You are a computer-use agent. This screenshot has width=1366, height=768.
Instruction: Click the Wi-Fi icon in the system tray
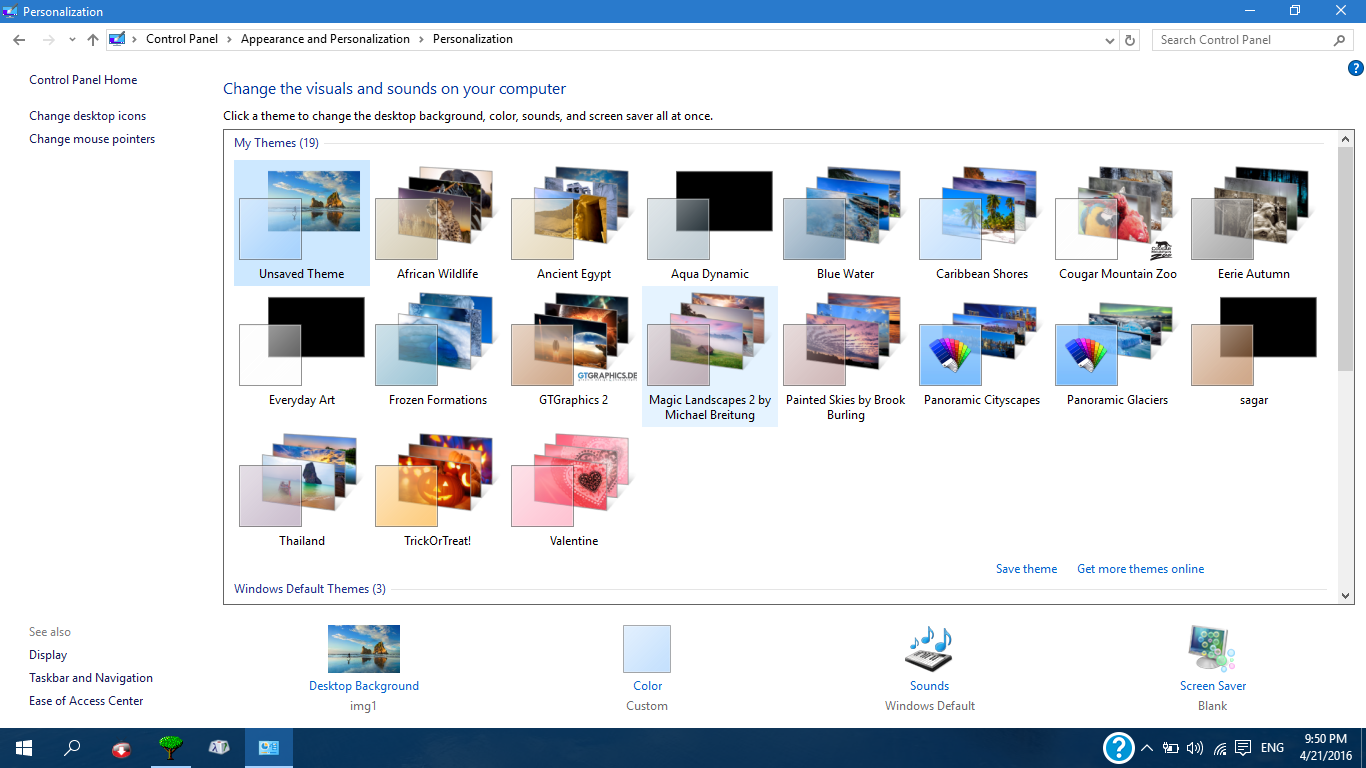pos(1219,747)
